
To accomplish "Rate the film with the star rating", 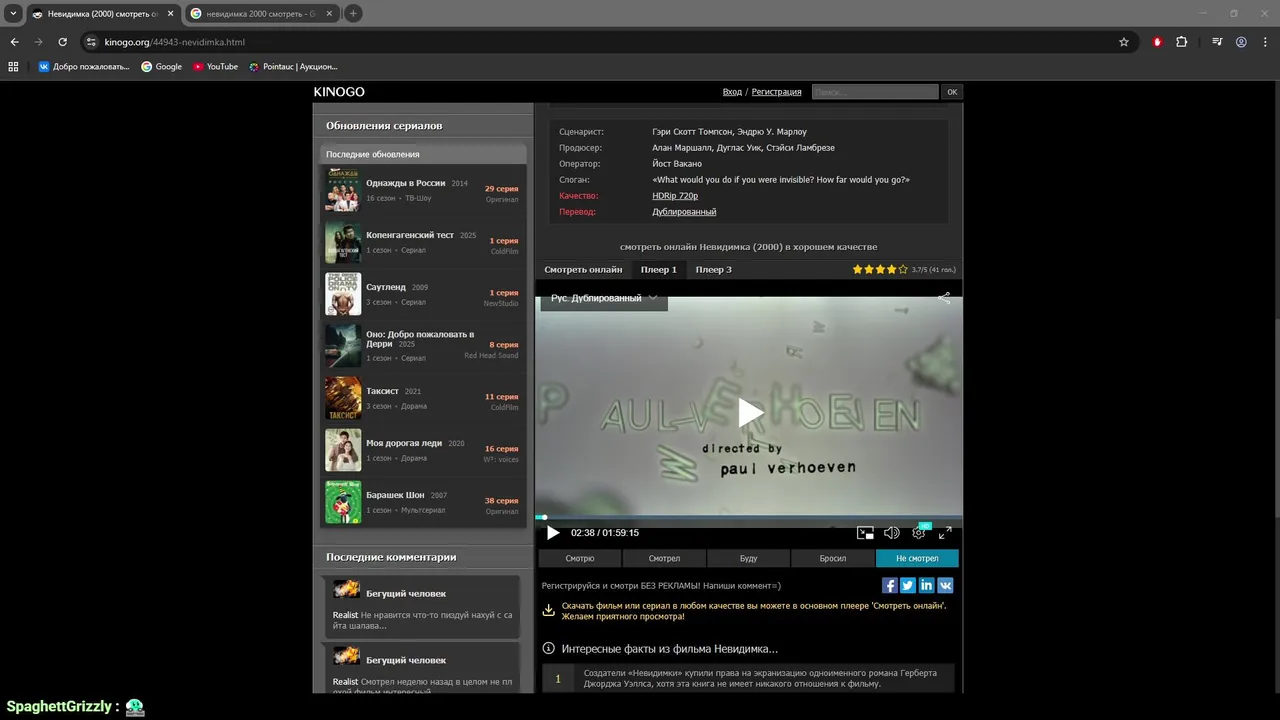I will [x=880, y=270].
